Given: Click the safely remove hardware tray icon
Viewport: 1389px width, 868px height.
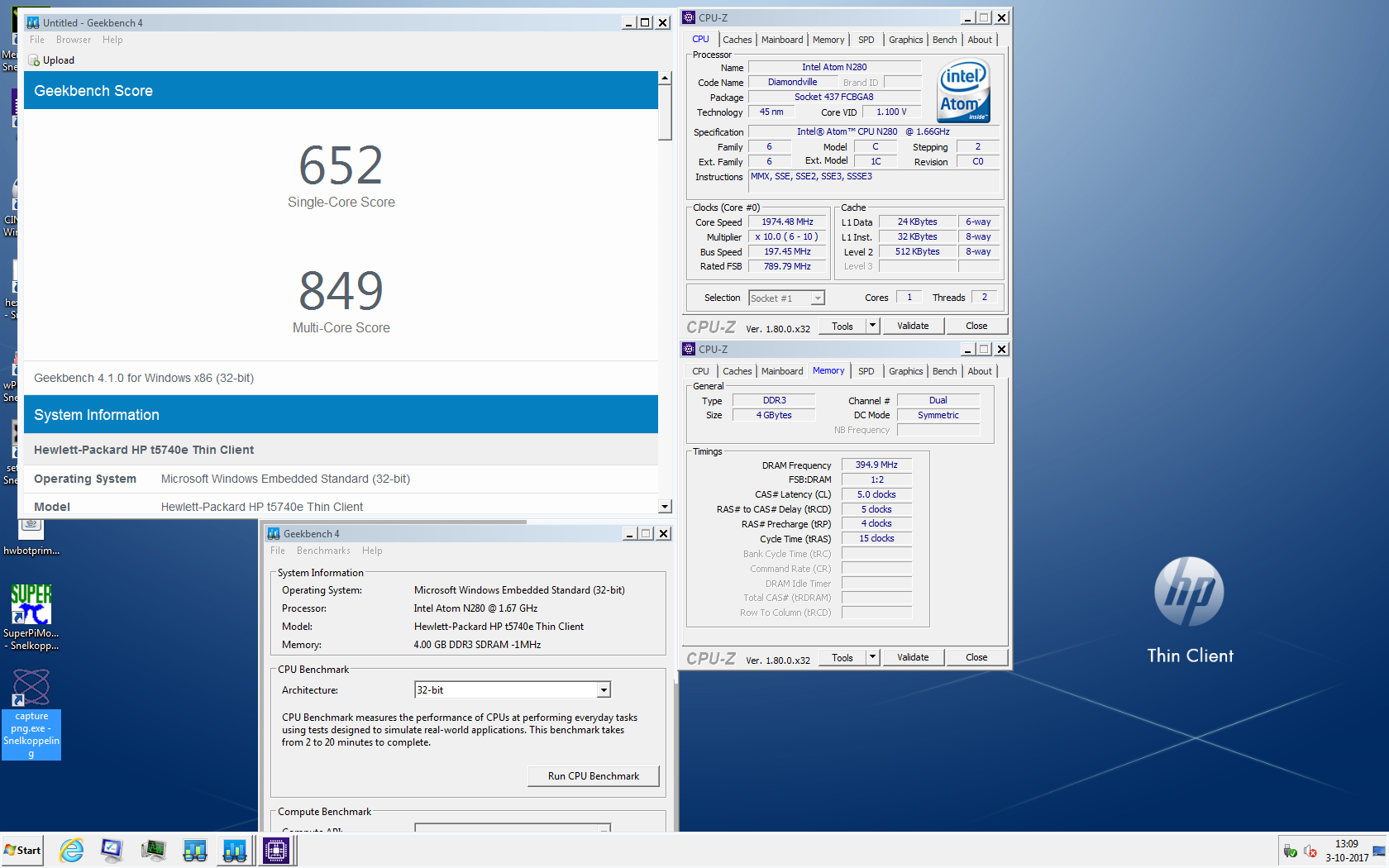Looking at the screenshot, I should 1290,851.
